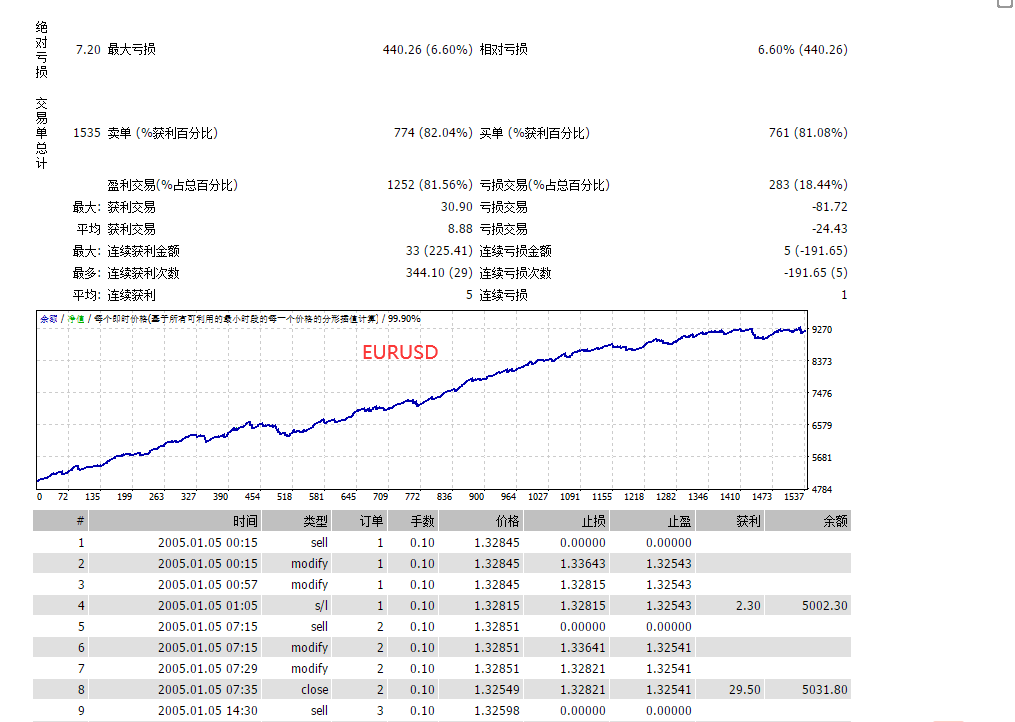1015x722 pixels.
Task: Click the chart x-axis value 1537
Action: pyautogui.click(x=794, y=497)
